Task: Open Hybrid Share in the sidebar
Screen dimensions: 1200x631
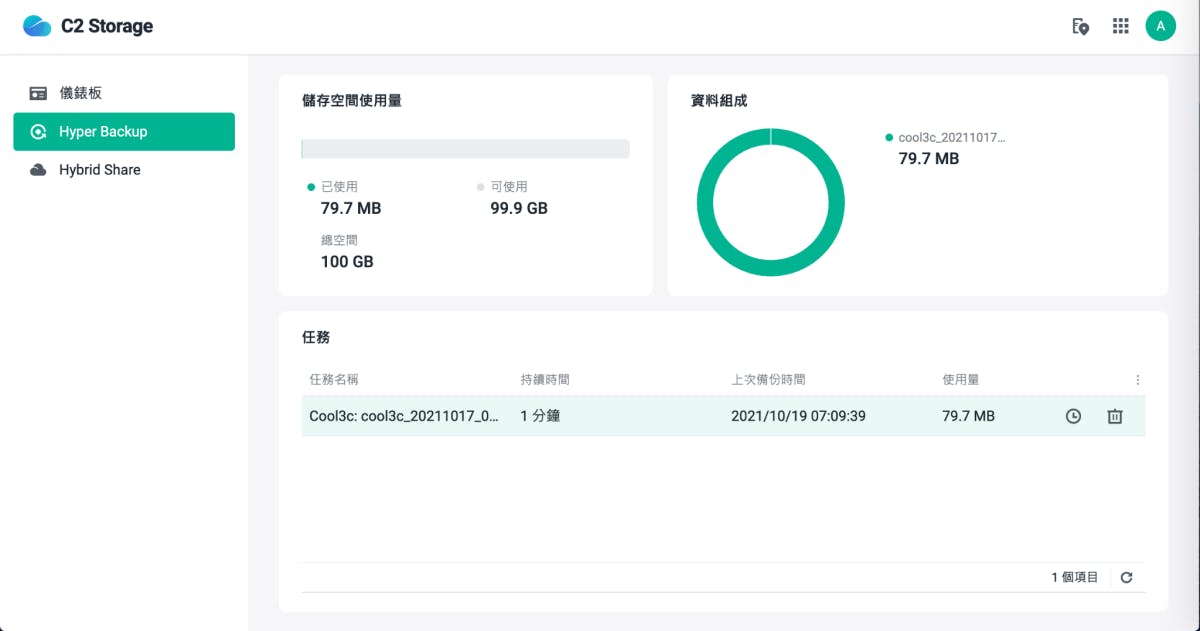Action: pyautogui.click(x=99, y=170)
